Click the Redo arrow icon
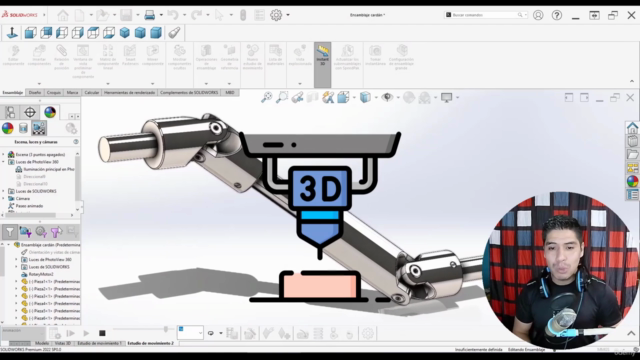 196,15
